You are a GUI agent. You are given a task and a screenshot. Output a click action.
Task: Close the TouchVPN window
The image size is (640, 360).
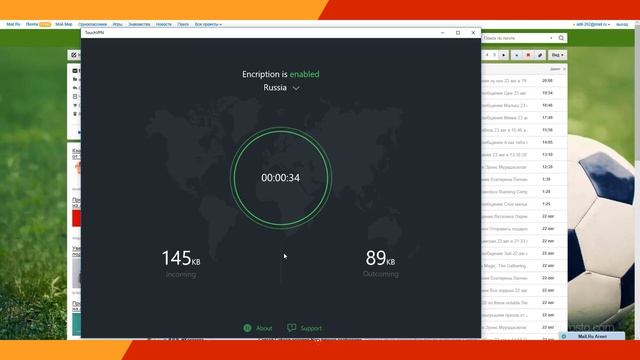point(473,33)
